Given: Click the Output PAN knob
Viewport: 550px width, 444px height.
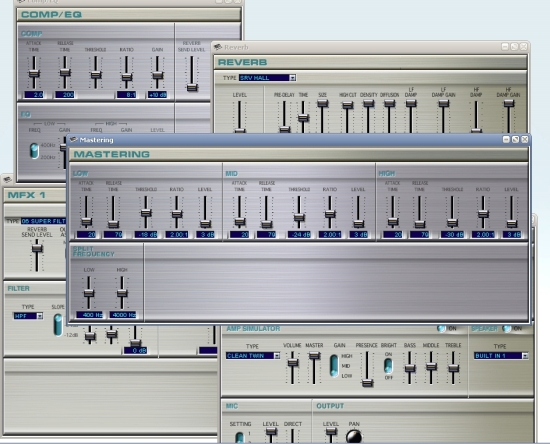Looking at the screenshot, I should pyautogui.click(x=354, y=437).
